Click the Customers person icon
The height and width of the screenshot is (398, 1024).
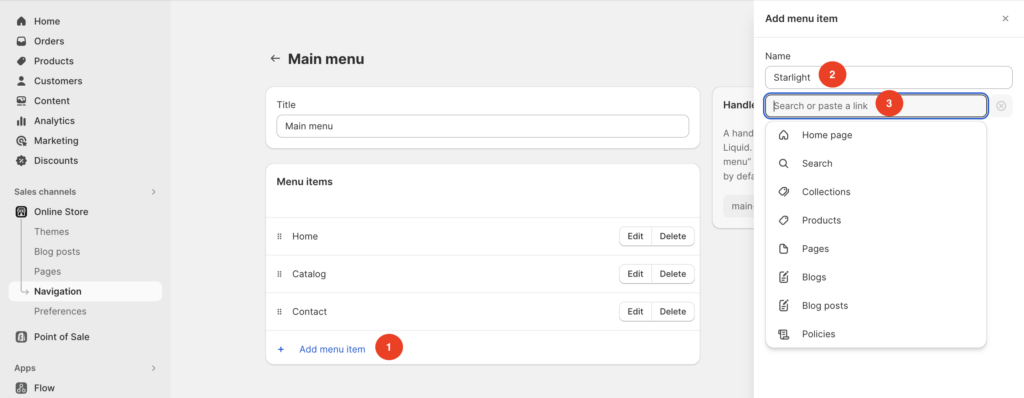coord(21,81)
